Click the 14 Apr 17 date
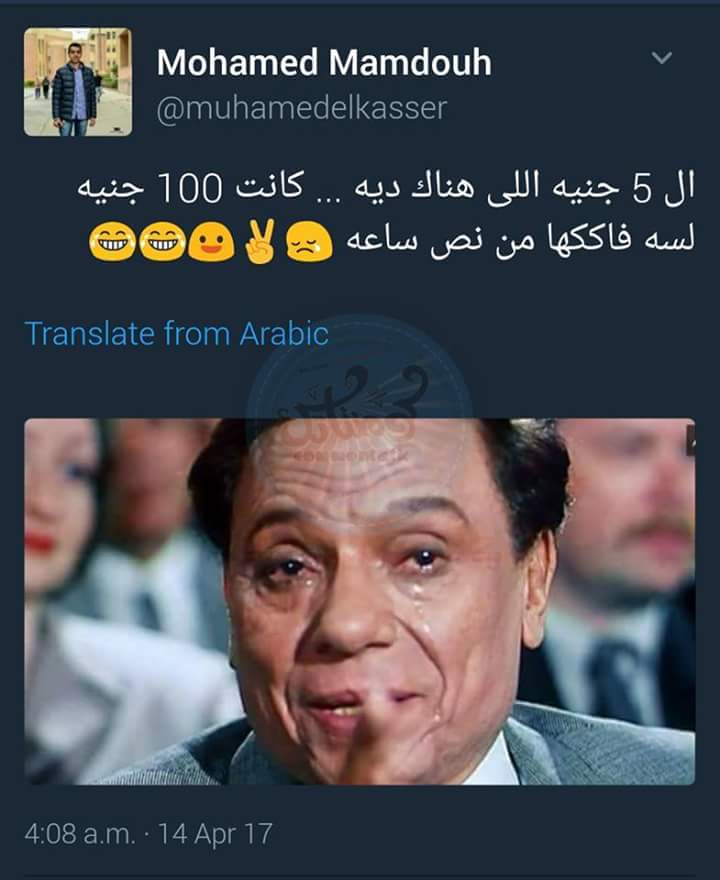This screenshot has width=720, height=880. [215, 833]
